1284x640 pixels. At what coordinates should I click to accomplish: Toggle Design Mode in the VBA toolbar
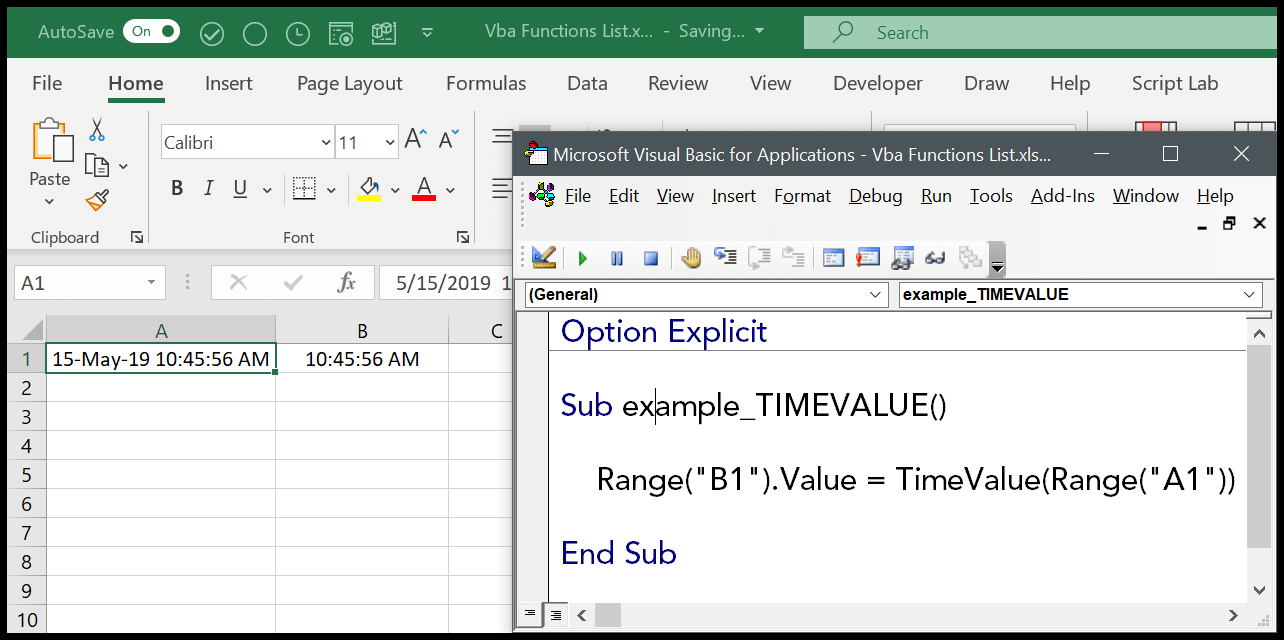[543, 258]
